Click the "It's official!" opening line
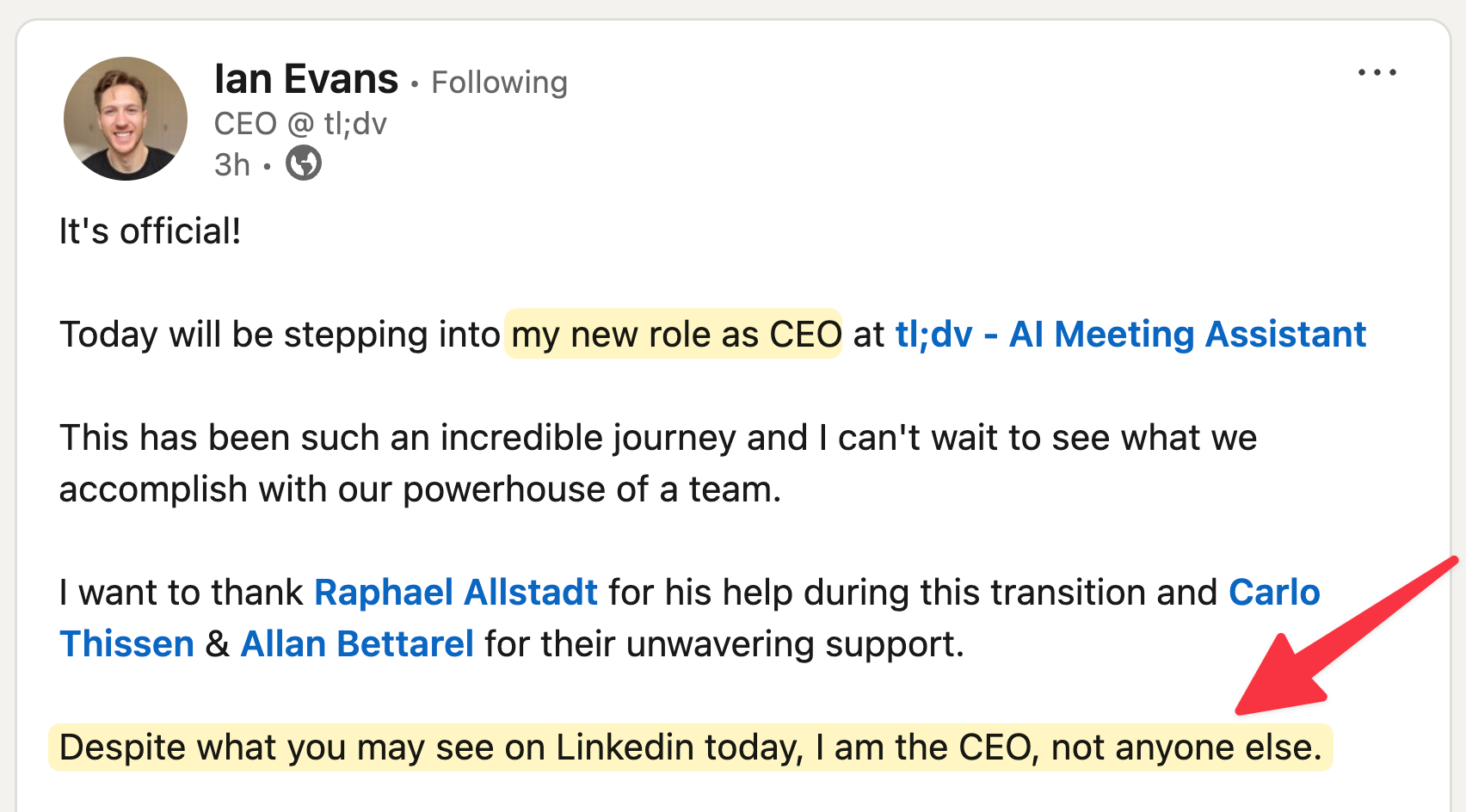 (151, 231)
